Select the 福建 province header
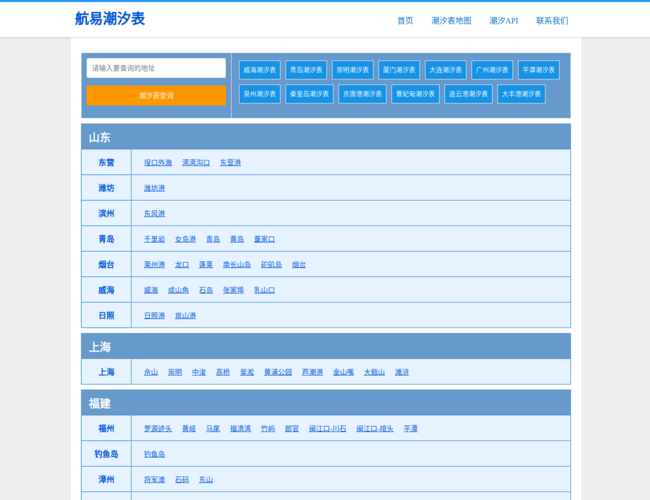The image size is (650, 500). [326, 403]
